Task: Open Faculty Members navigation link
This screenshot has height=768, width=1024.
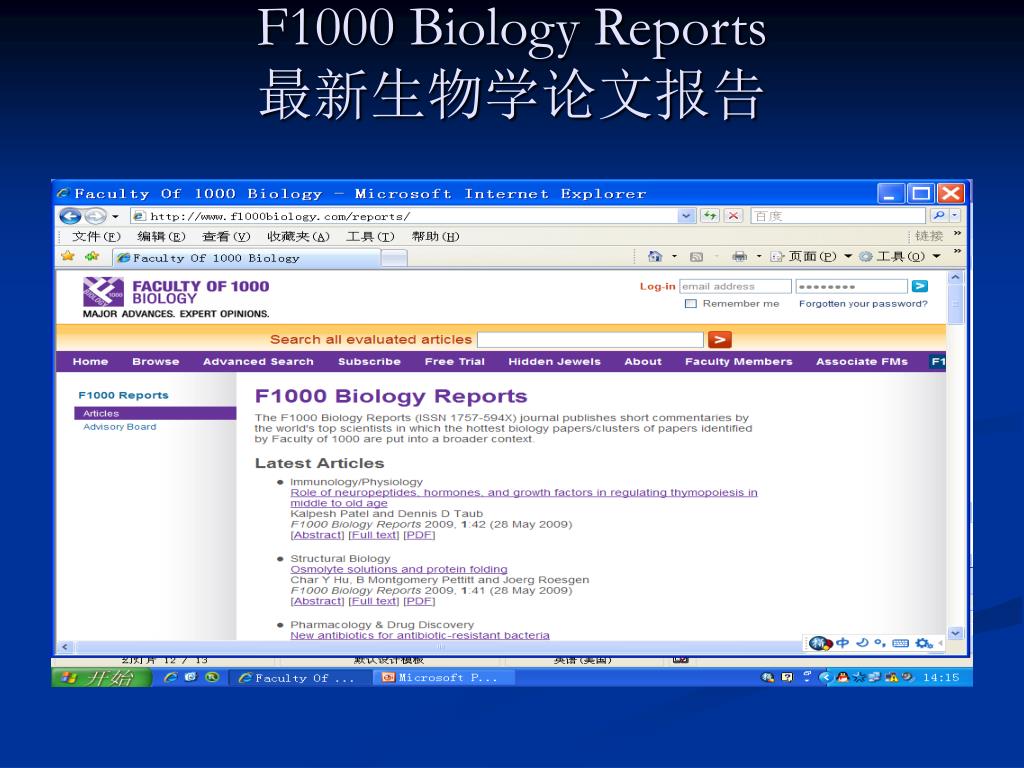Action: click(x=739, y=361)
